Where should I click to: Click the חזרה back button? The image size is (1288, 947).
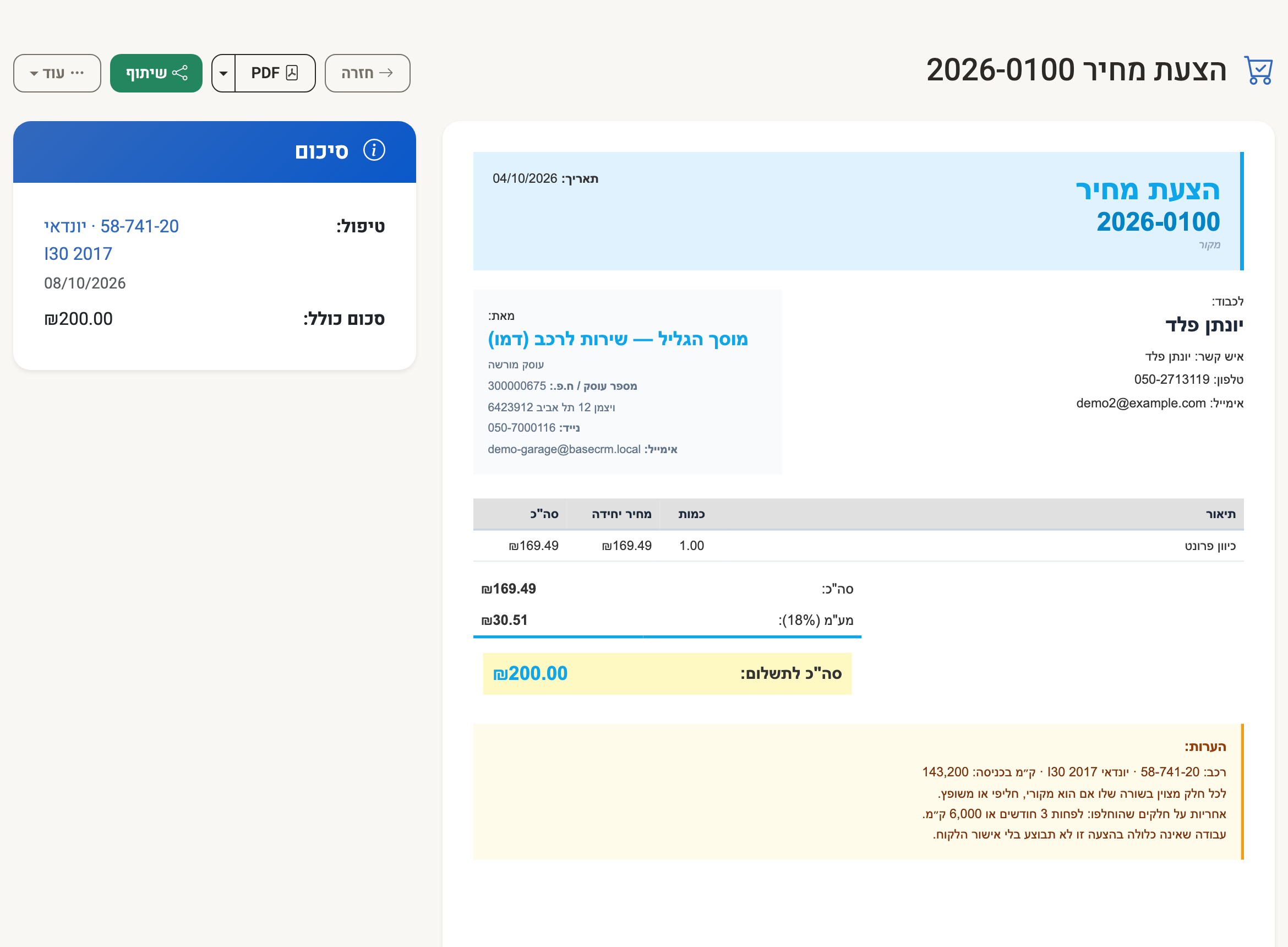tap(367, 73)
